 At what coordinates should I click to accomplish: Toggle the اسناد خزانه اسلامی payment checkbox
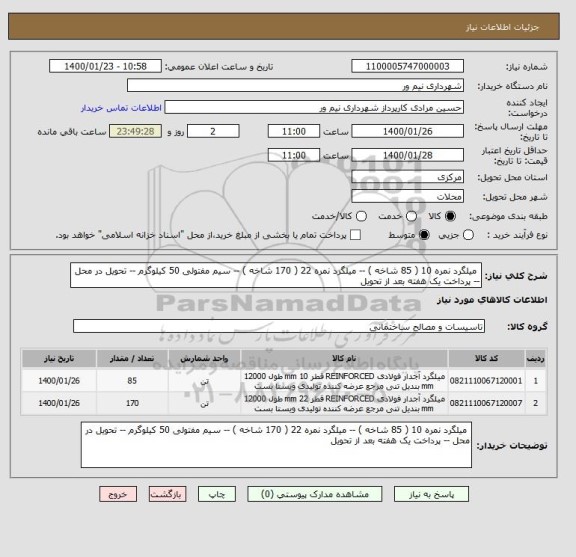tap(355, 235)
